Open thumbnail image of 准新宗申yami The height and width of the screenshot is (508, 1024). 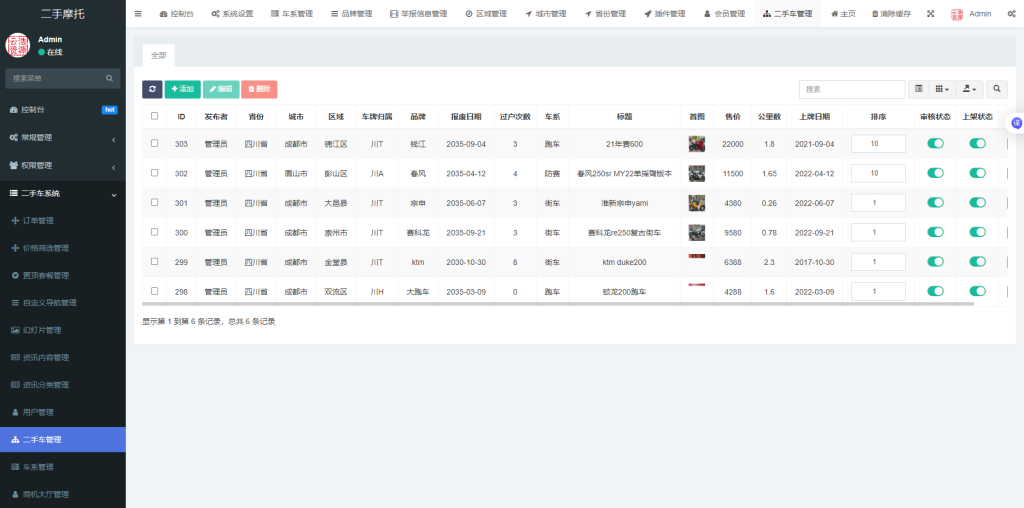click(x=697, y=203)
